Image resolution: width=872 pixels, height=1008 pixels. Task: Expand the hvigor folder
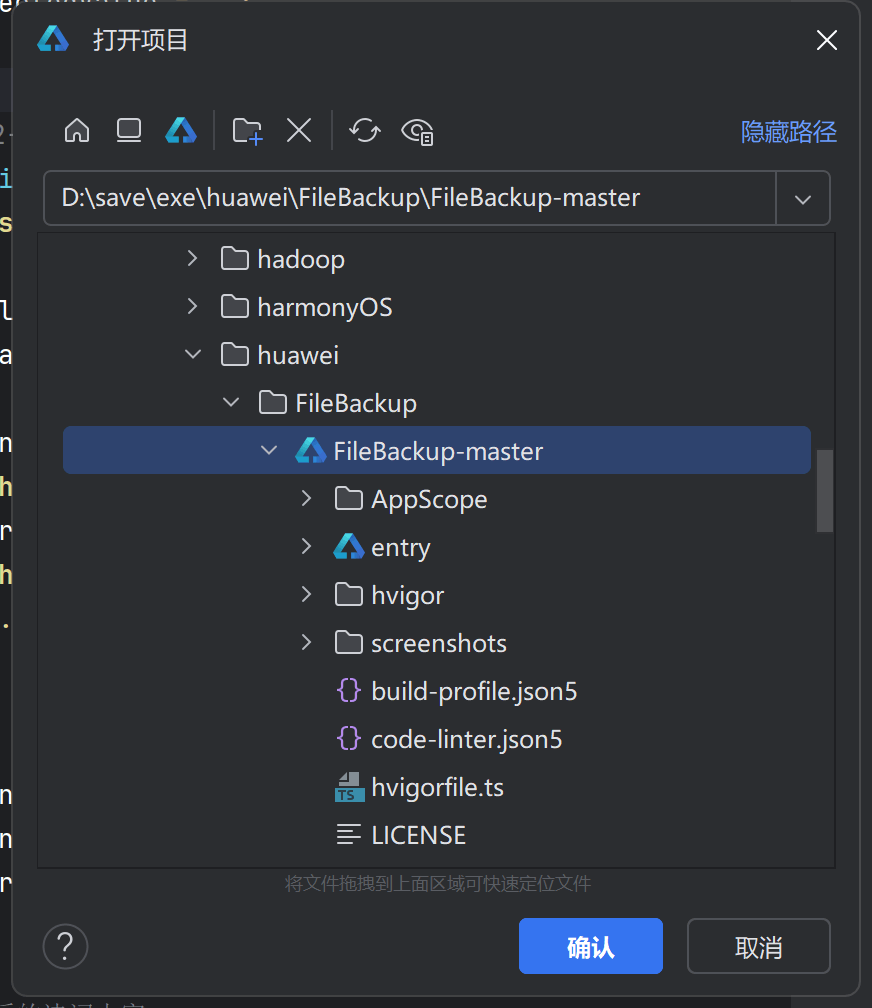tap(306, 594)
